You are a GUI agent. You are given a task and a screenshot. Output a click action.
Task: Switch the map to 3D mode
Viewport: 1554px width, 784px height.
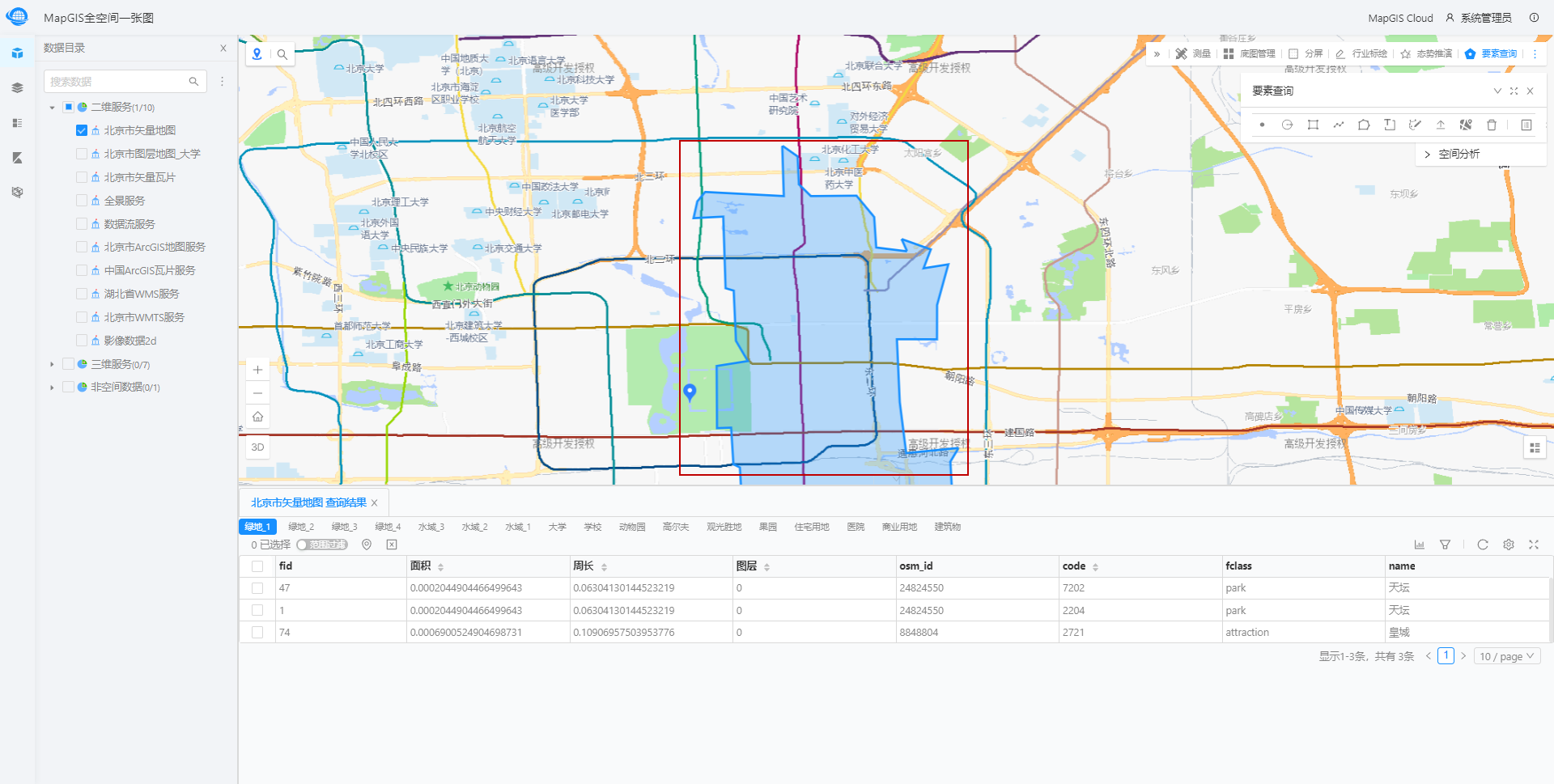pyautogui.click(x=257, y=447)
